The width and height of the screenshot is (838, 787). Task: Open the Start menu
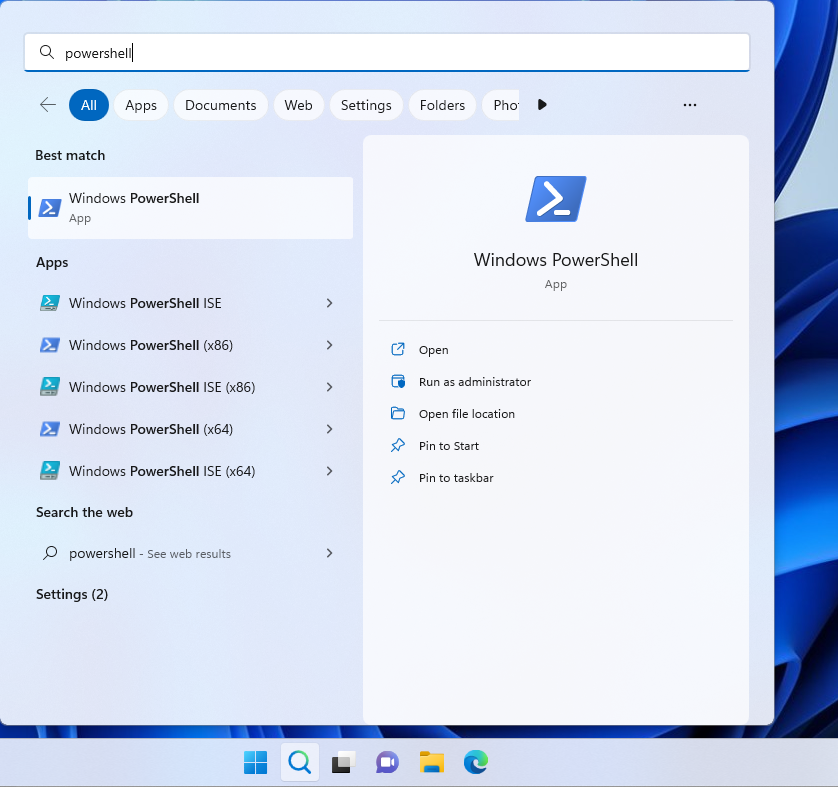point(255,762)
